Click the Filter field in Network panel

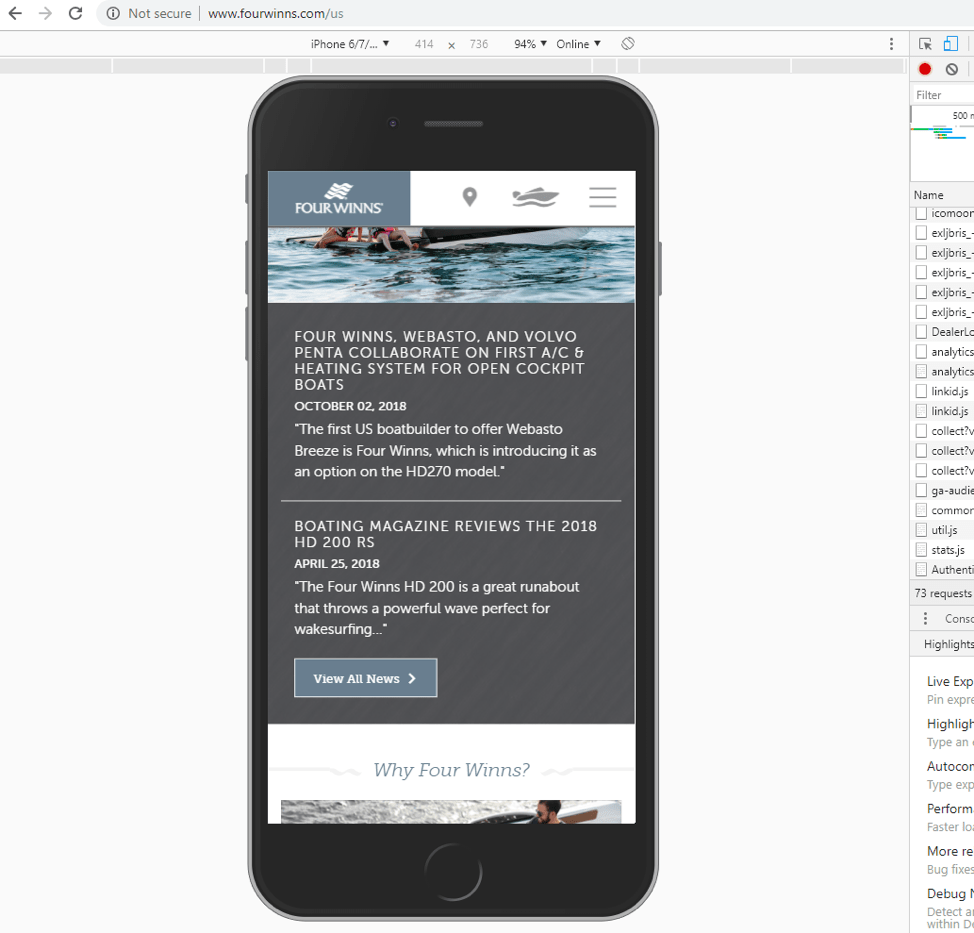click(x=943, y=95)
